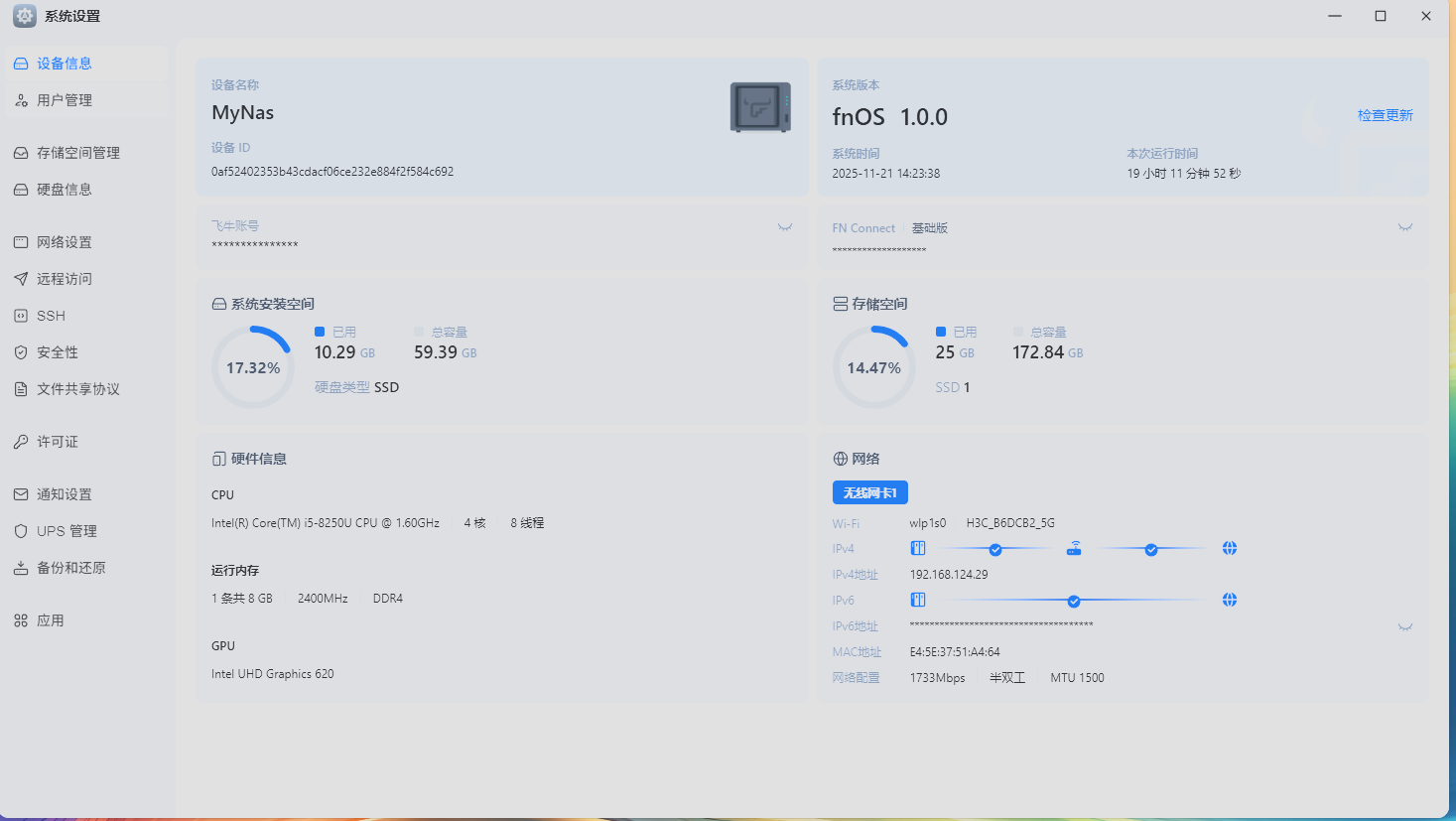Click the 8 线程 thread count

527,523
